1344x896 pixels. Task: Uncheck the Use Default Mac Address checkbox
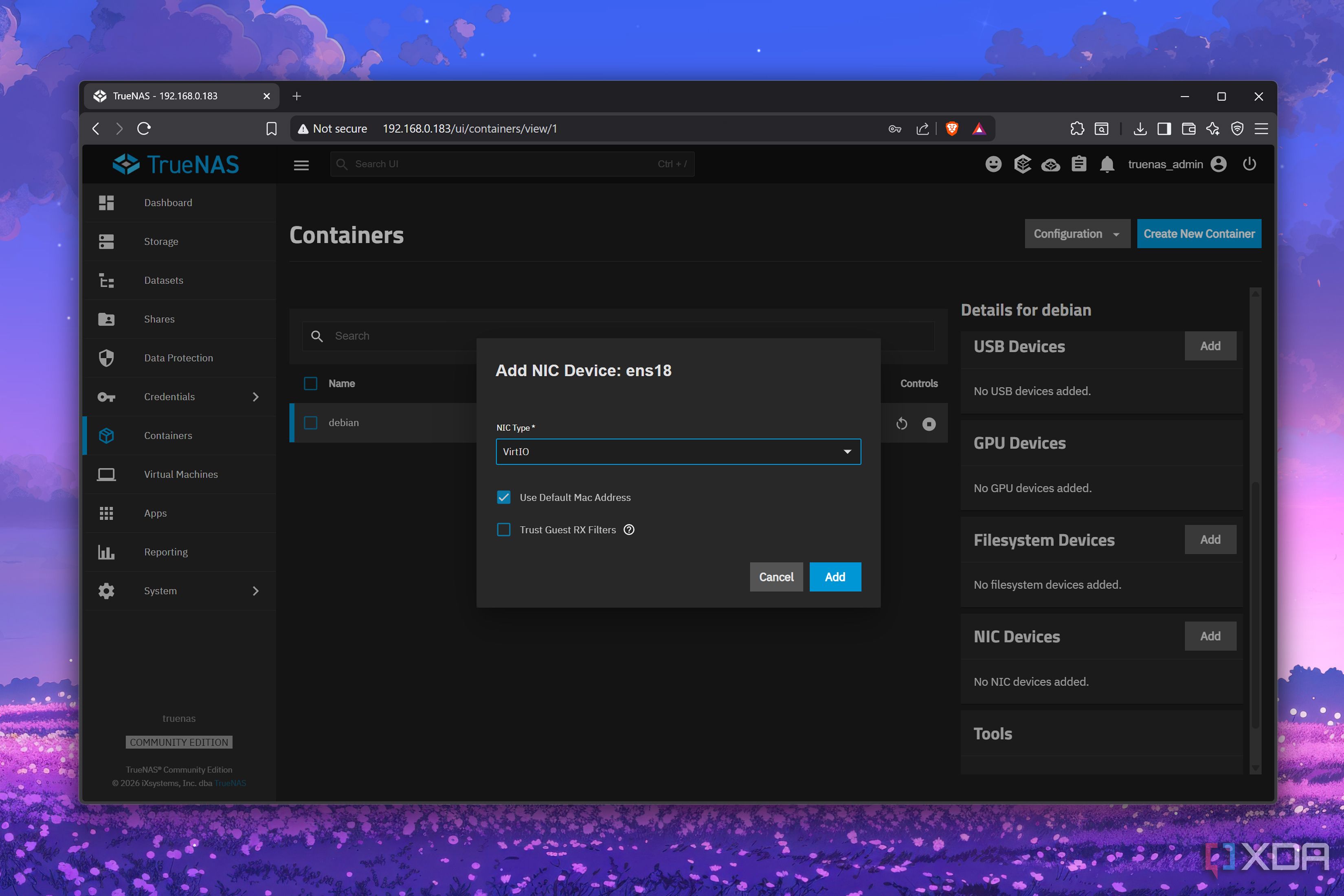point(503,497)
